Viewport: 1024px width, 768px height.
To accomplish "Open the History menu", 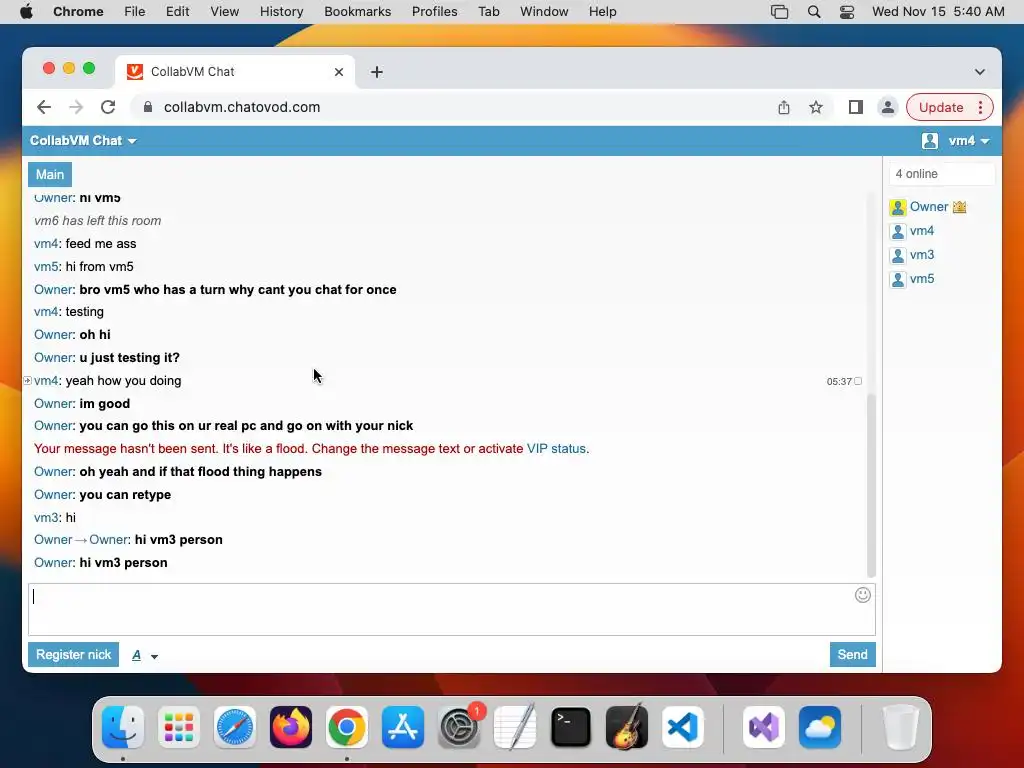I will click(x=281, y=12).
